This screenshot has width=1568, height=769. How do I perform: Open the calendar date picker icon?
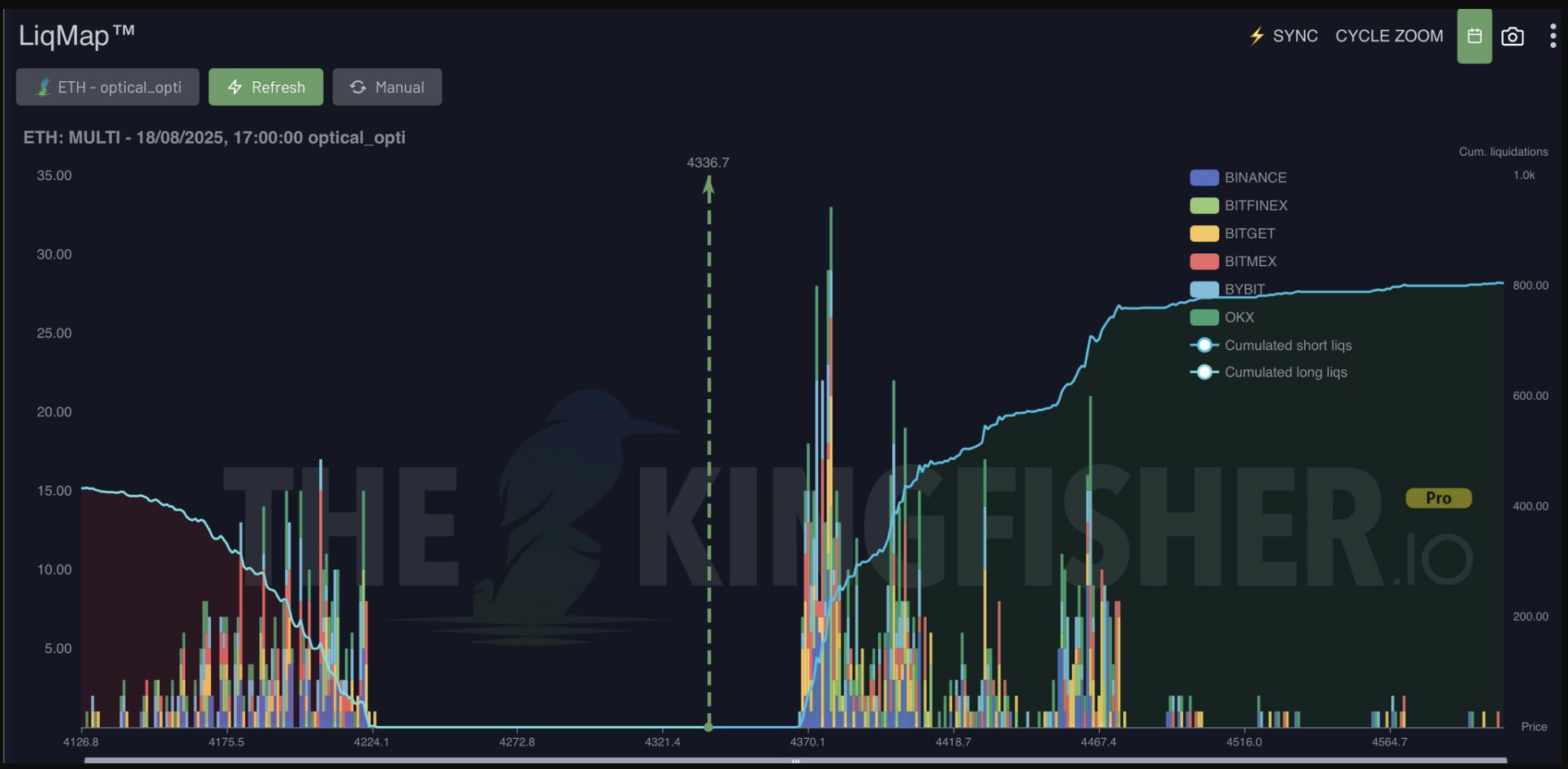1474,37
